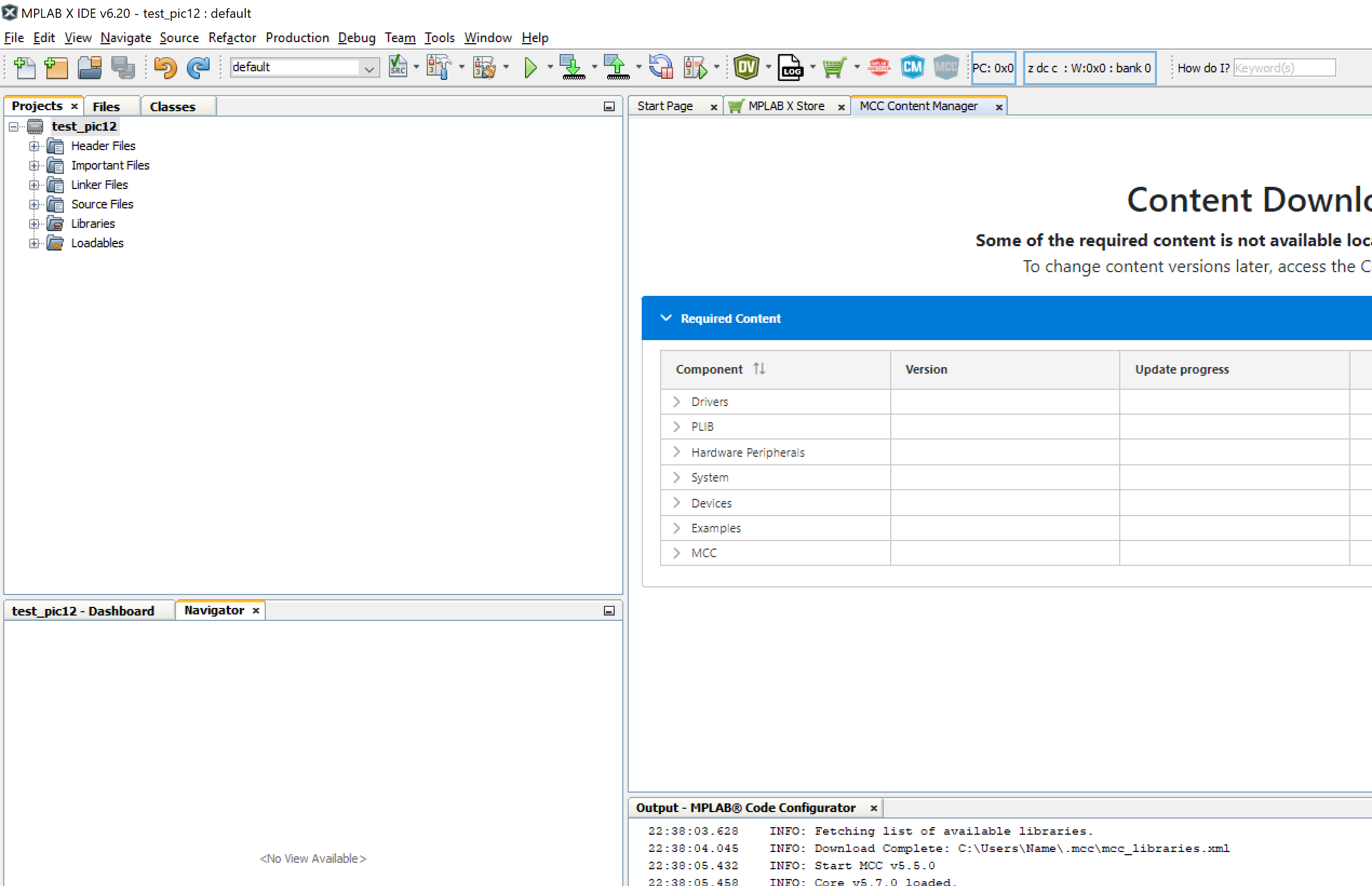This screenshot has height=886, width=1372.
Task: Close the MCC Content Manager tab
Action: point(999,107)
